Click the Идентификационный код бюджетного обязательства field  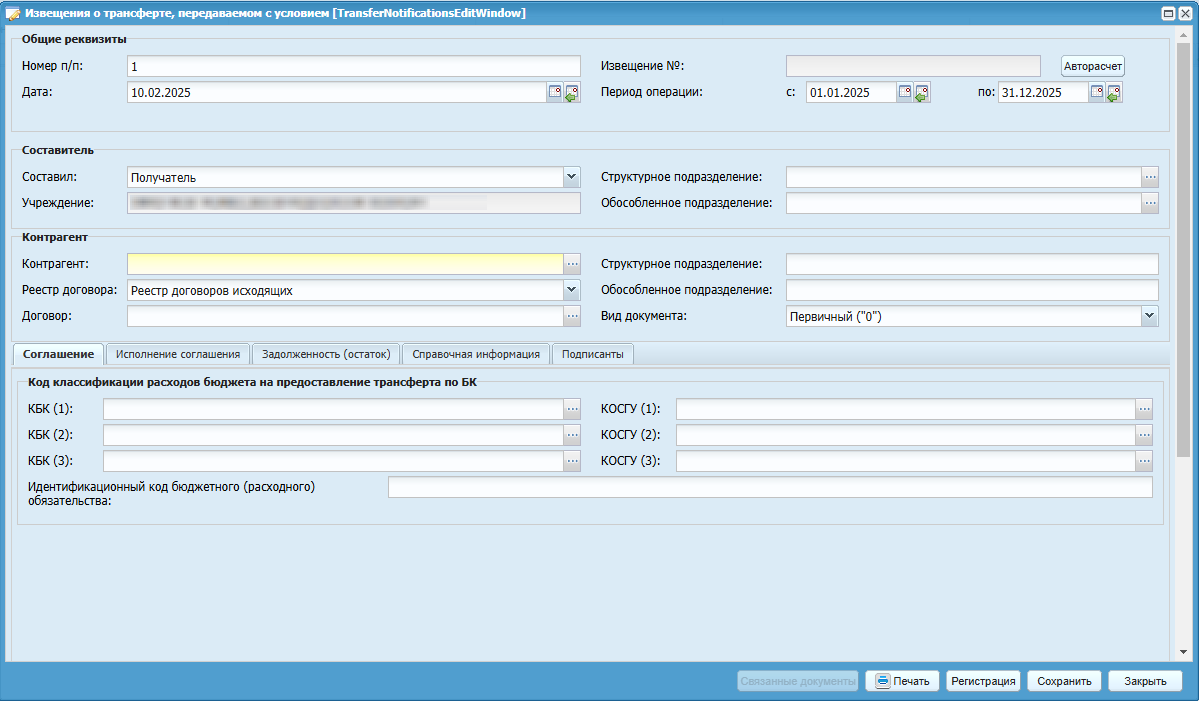tap(769, 487)
